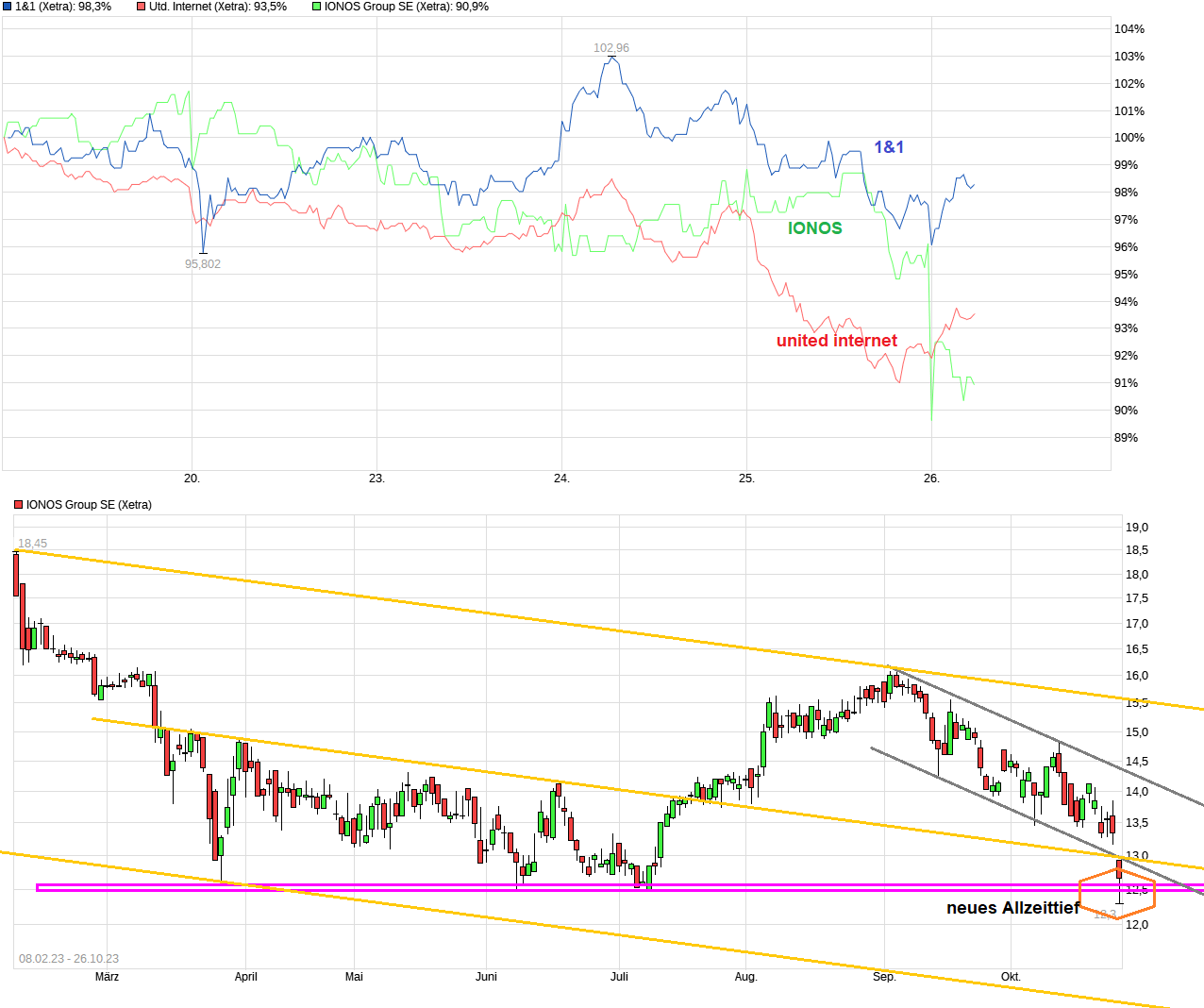1204x1008 pixels.
Task: Click the date range '08.02.23 - 26.10.23'
Action: (69, 959)
